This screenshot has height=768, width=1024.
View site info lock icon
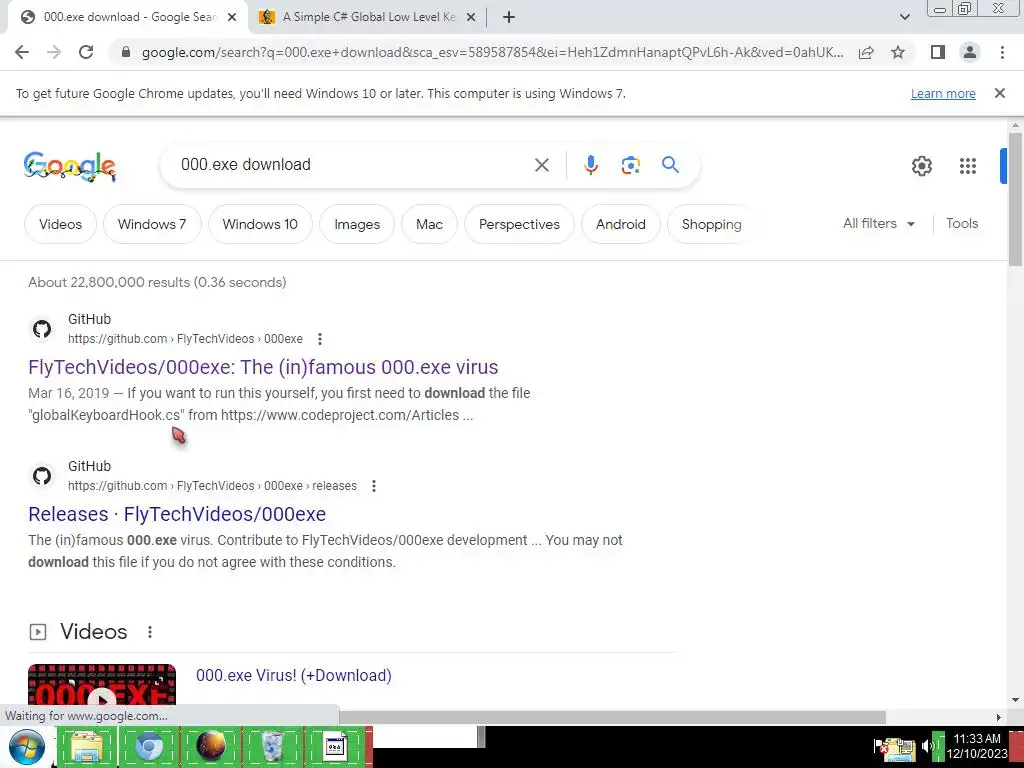(x=126, y=52)
